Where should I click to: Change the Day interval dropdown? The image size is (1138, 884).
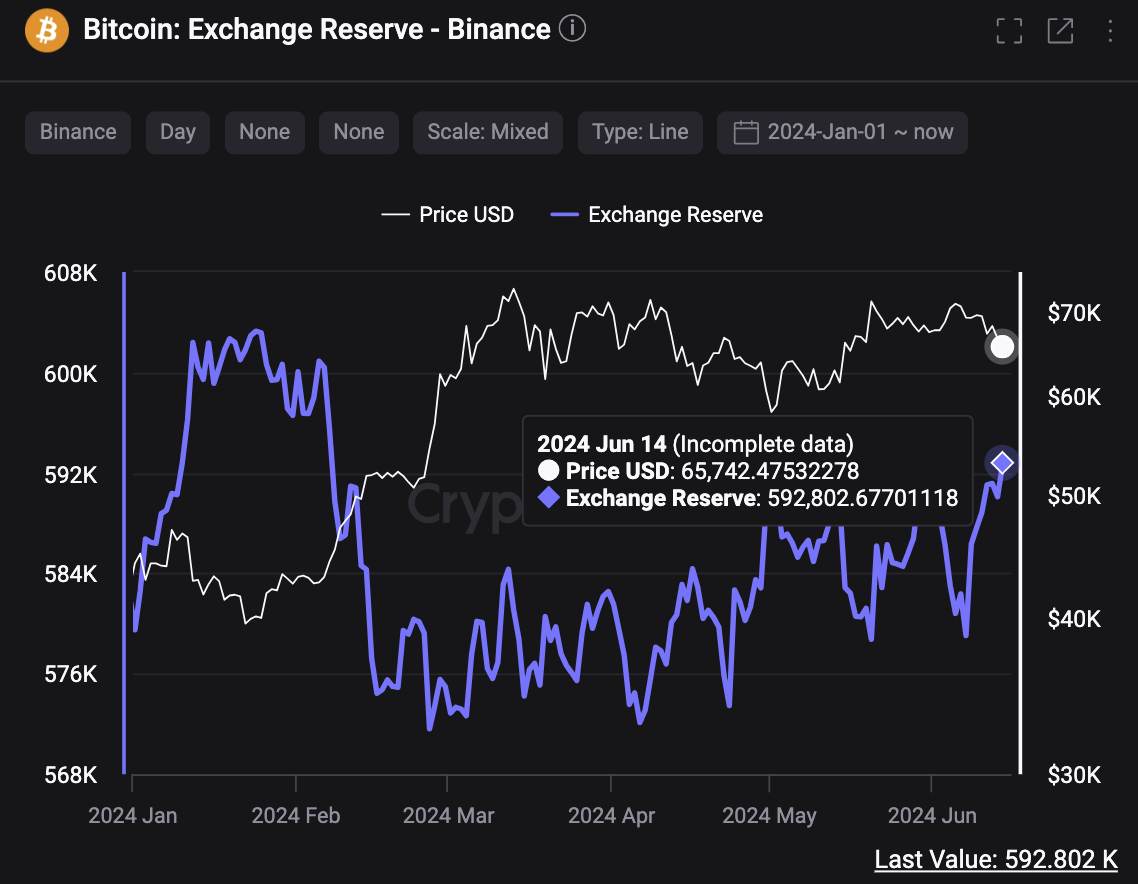coord(178,132)
